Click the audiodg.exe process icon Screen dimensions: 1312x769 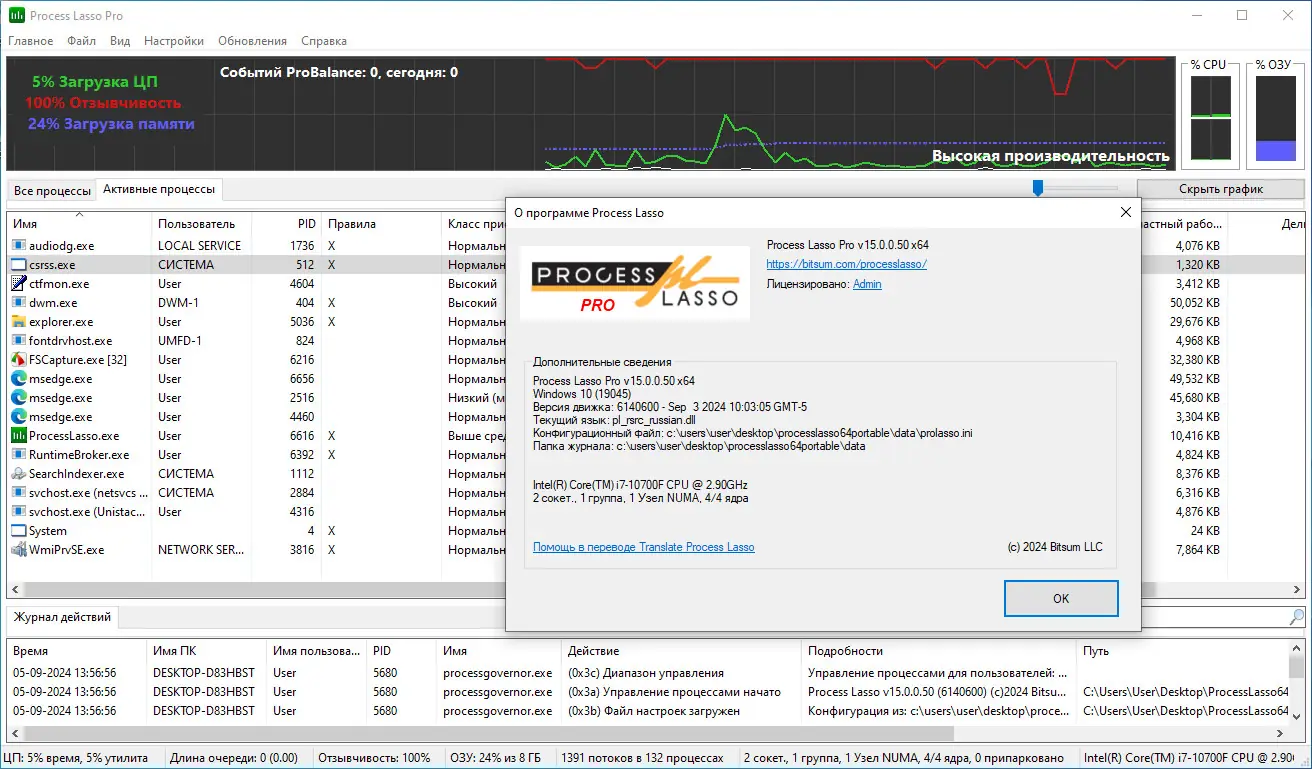tap(19, 245)
